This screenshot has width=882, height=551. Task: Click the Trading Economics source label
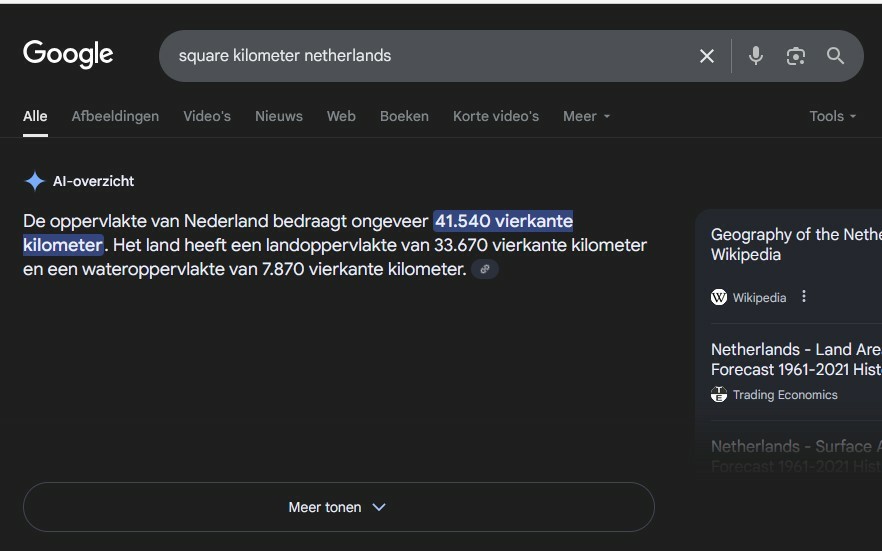tap(785, 395)
